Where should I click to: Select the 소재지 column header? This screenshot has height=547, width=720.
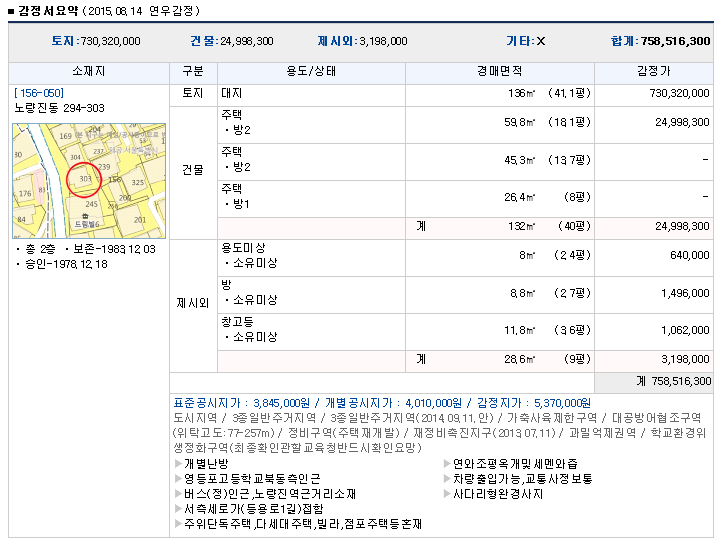coord(89,71)
